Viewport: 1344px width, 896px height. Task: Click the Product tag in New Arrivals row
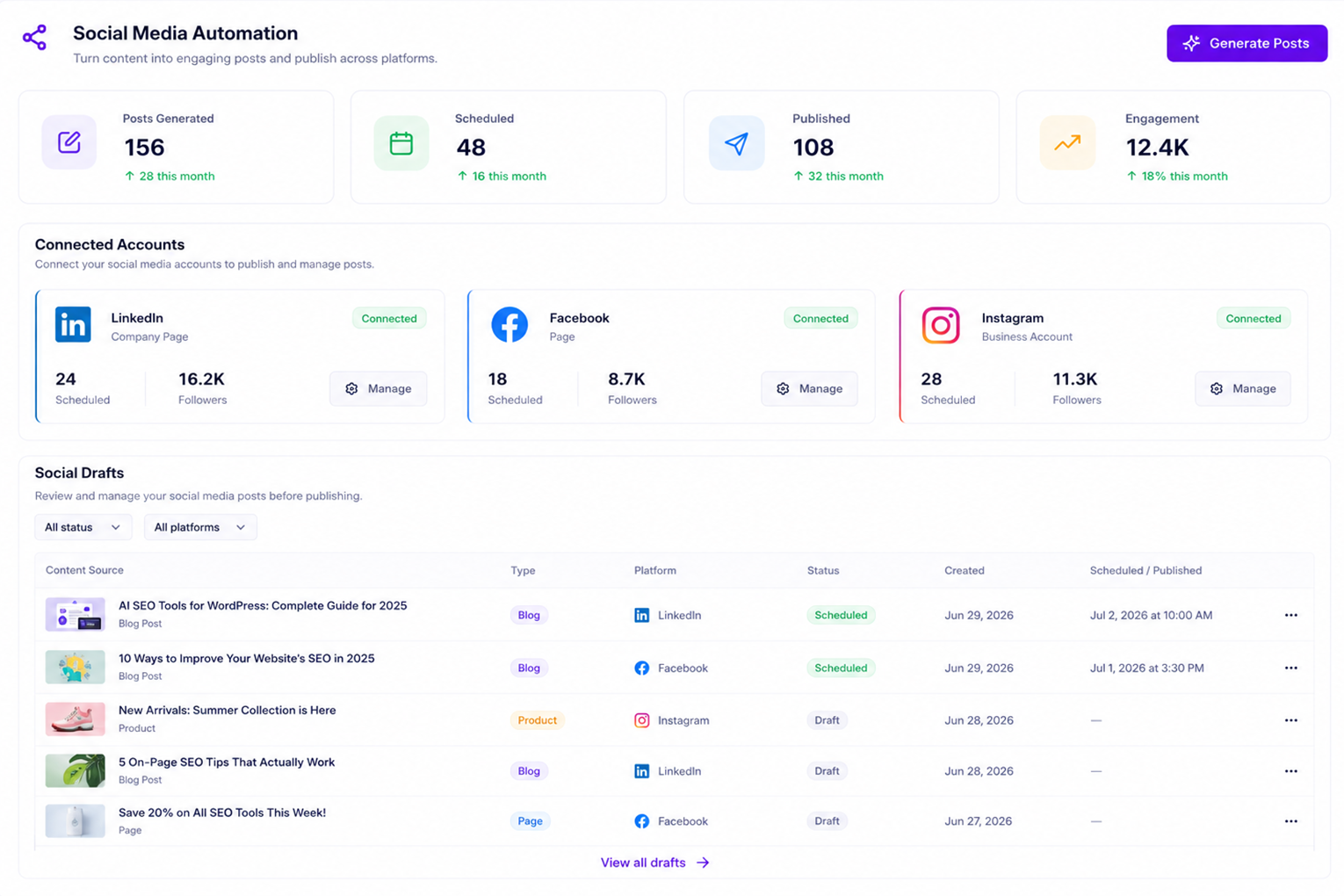click(538, 720)
